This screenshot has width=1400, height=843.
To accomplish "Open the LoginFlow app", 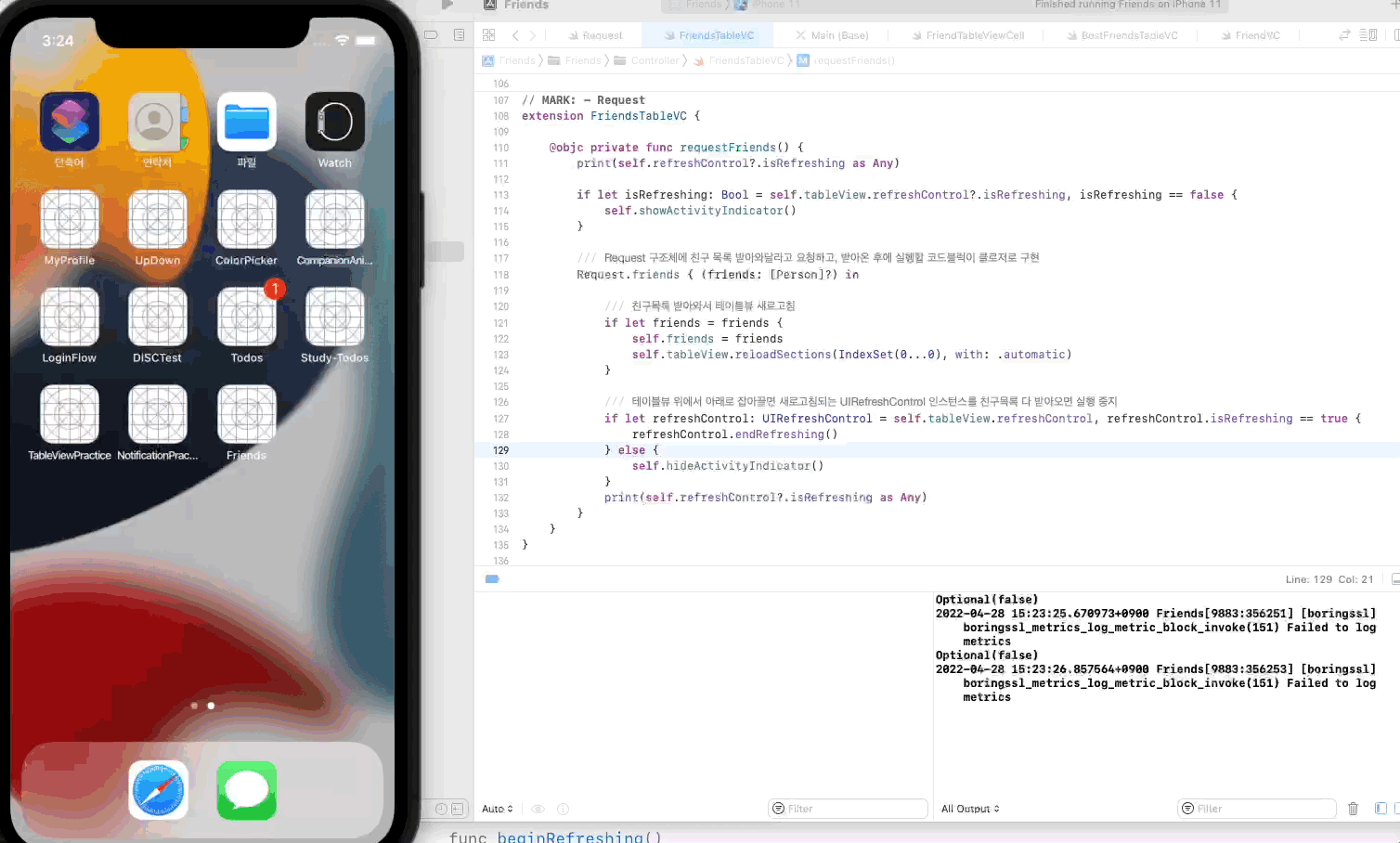I will pos(70,317).
